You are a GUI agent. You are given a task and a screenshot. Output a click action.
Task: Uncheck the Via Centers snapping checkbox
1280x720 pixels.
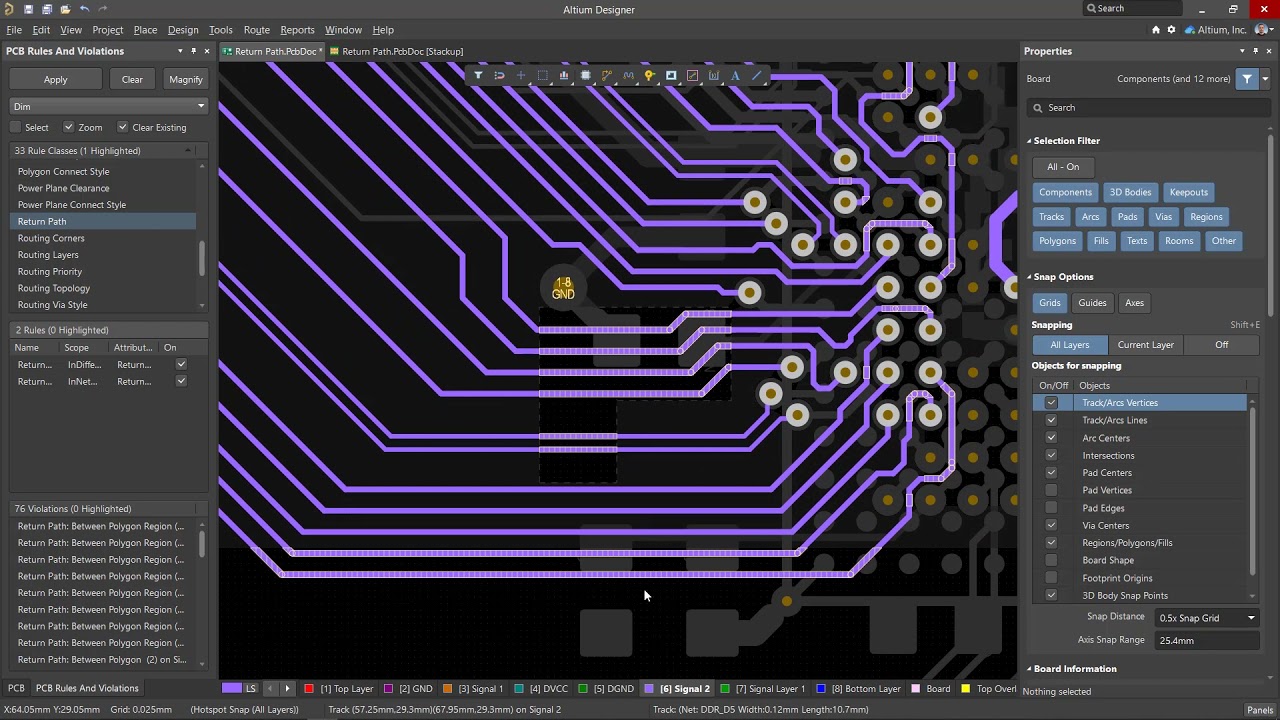click(1051, 525)
